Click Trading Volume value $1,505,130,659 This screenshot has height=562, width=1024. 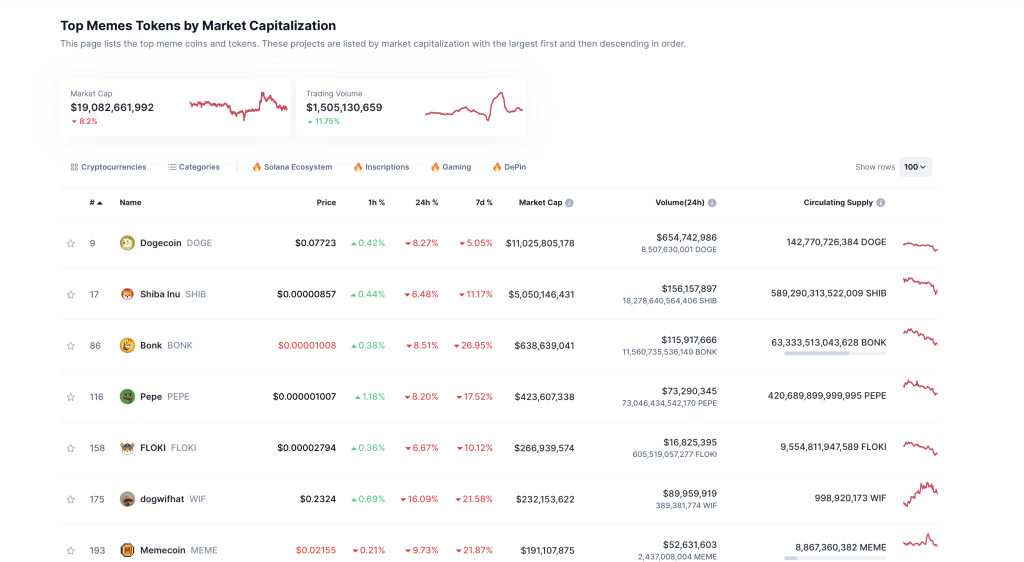[x=344, y=108]
